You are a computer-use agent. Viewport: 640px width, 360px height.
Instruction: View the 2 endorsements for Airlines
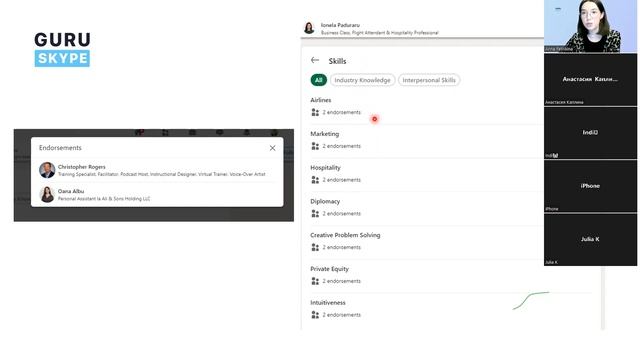point(342,112)
